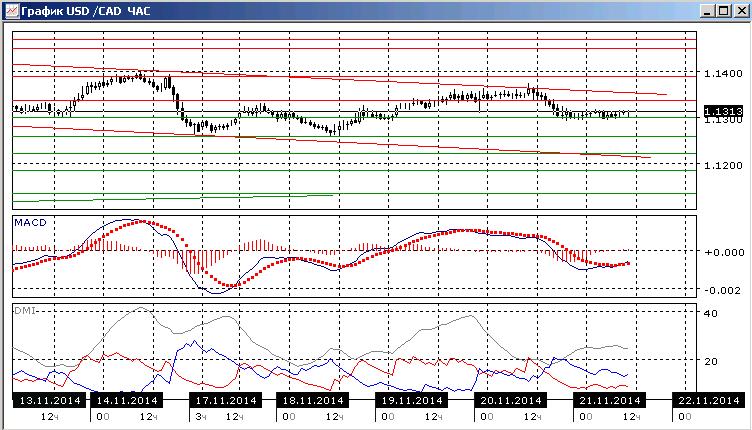Click the window title График USD/CAD ЧАС
The image size is (752, 430).
[x=86, y=11]
